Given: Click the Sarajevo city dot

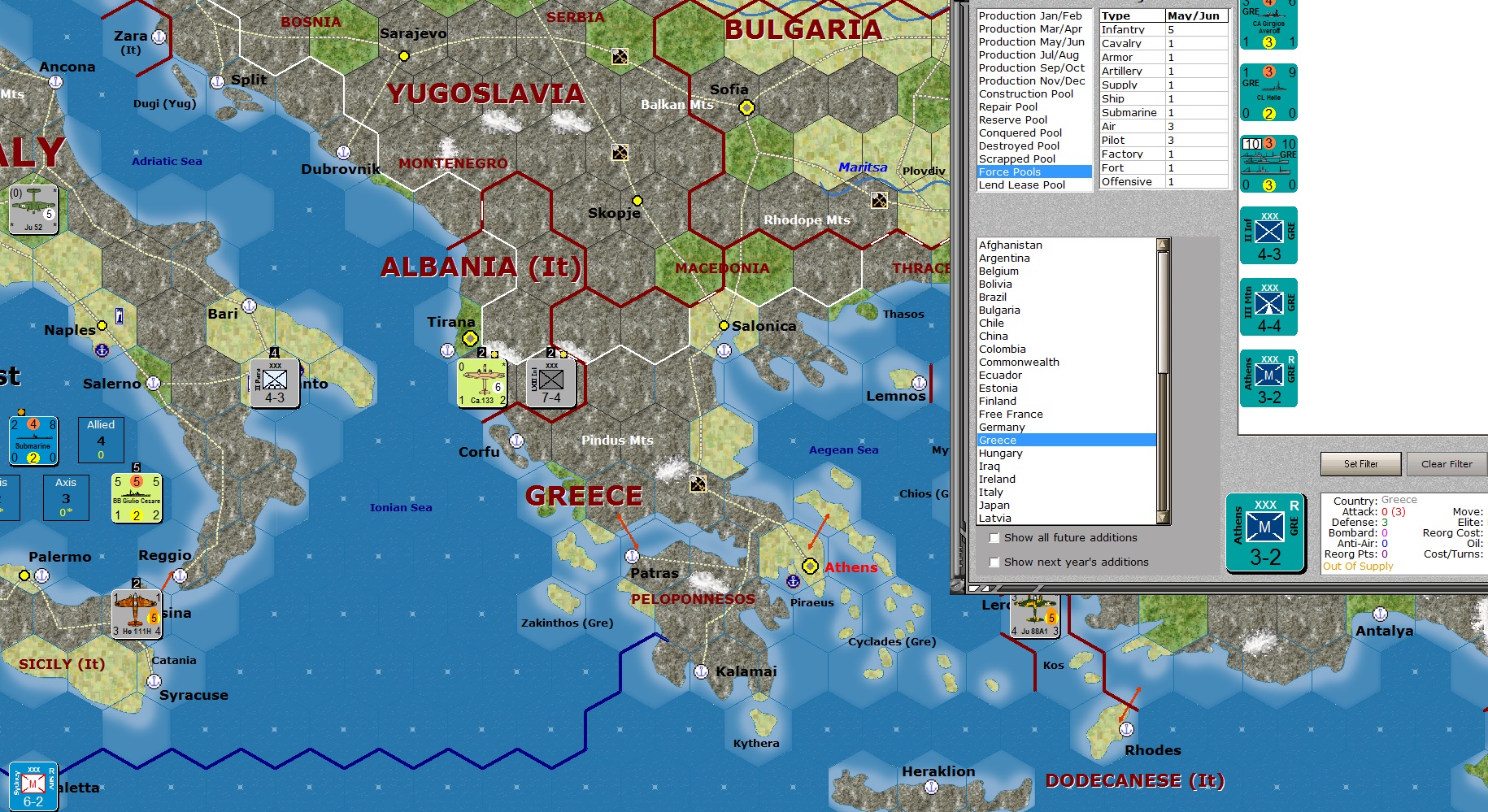Looking at the screenshot, I should (x=404, y=56).
